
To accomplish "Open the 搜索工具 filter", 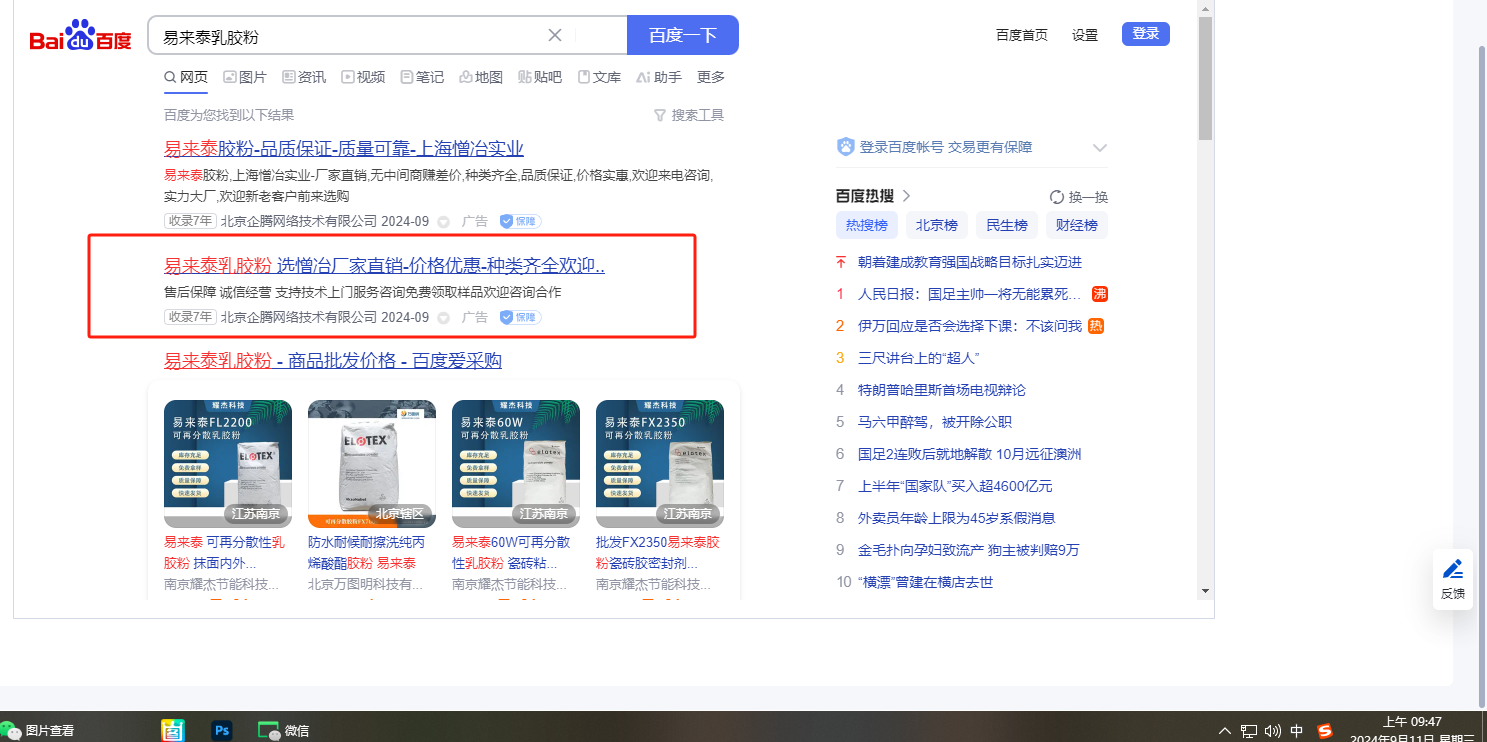I will [x=688, y=115].
